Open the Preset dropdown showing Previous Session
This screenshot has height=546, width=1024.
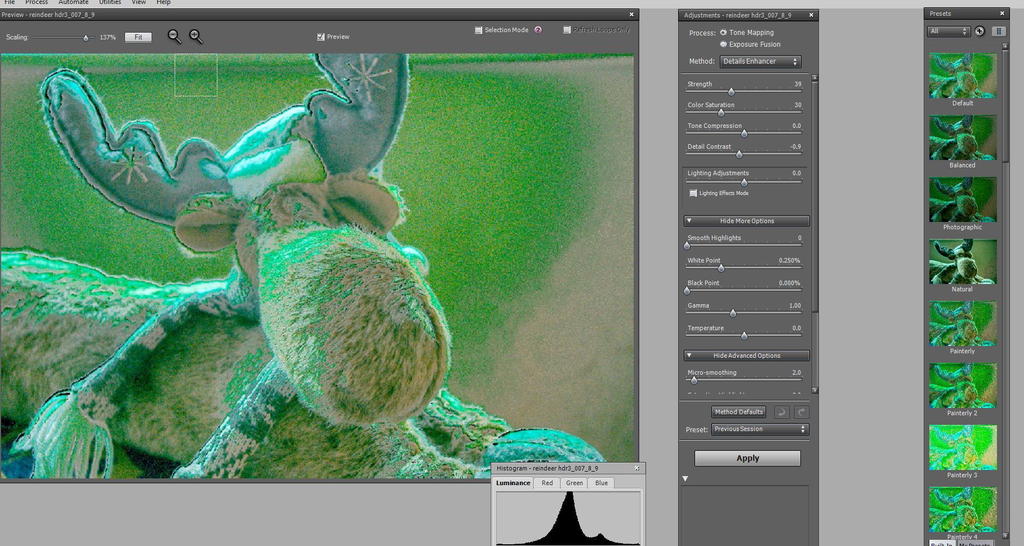pos(760,429)
